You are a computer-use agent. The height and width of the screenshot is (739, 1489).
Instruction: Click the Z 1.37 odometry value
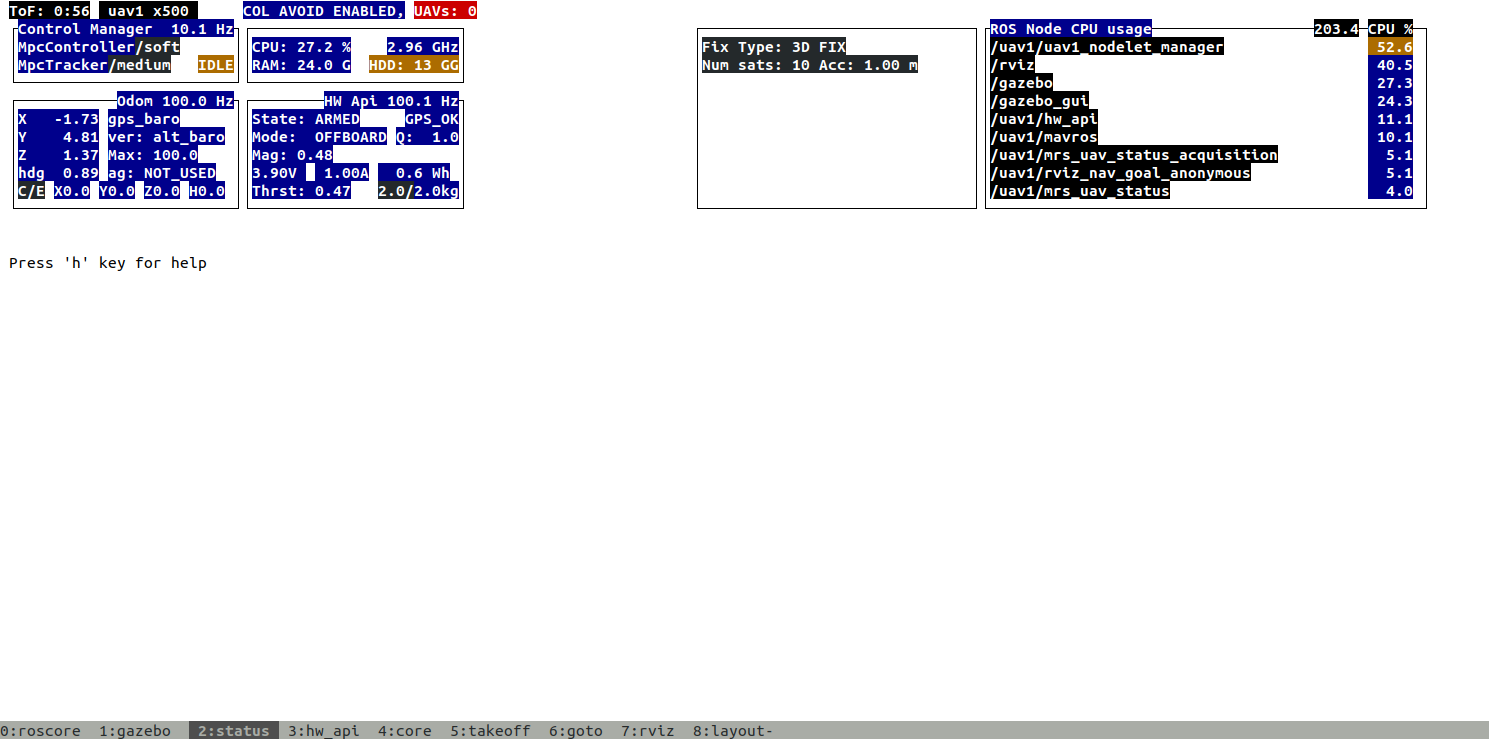coord(58,155)
